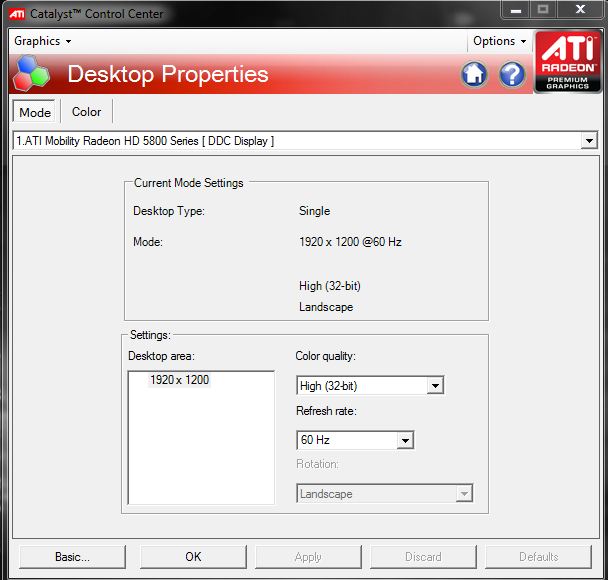Click the ATI icon in the title bar

click(x=17, y=14)
